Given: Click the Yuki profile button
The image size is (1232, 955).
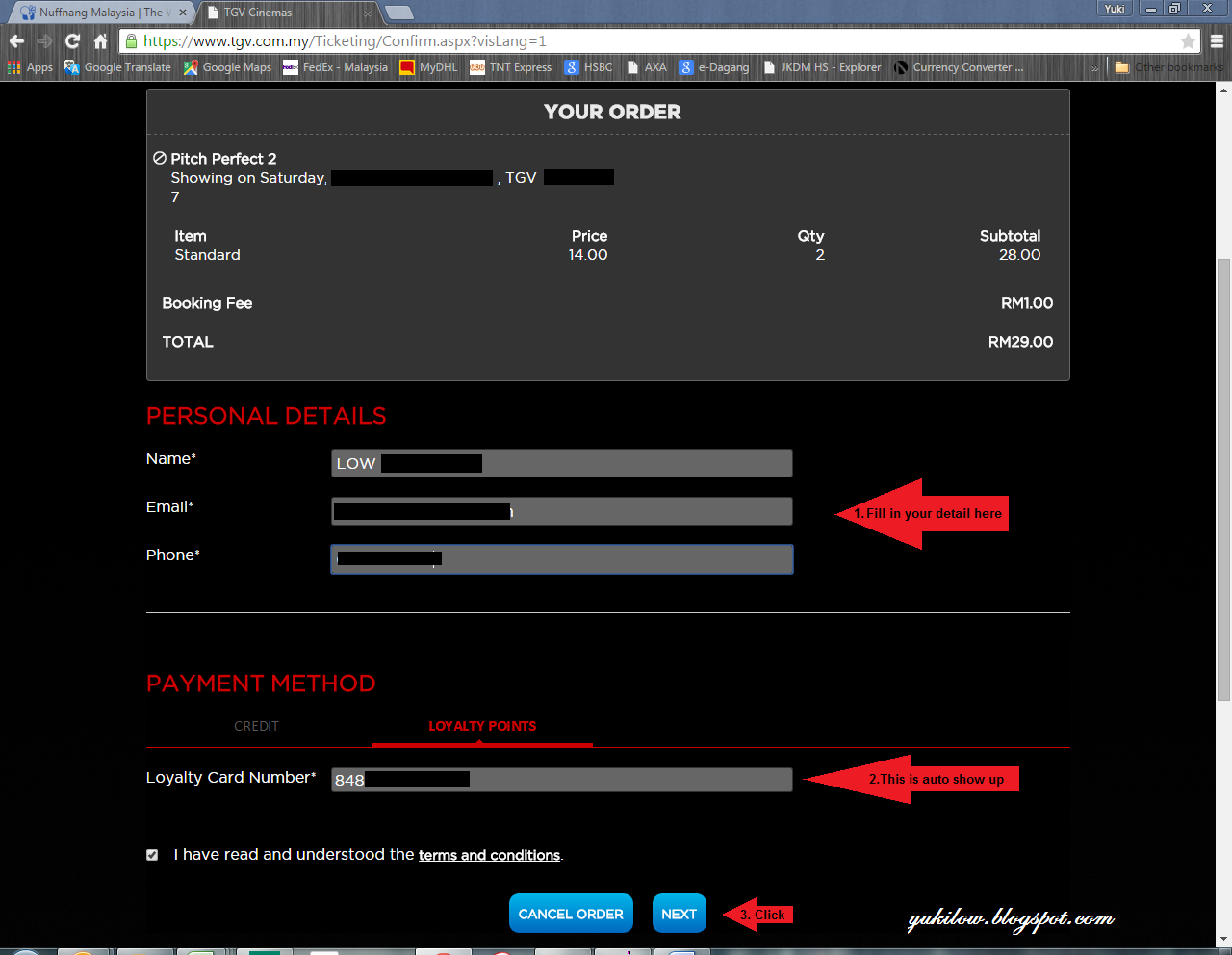Looking at the screenshot, I should (1115, 9).
